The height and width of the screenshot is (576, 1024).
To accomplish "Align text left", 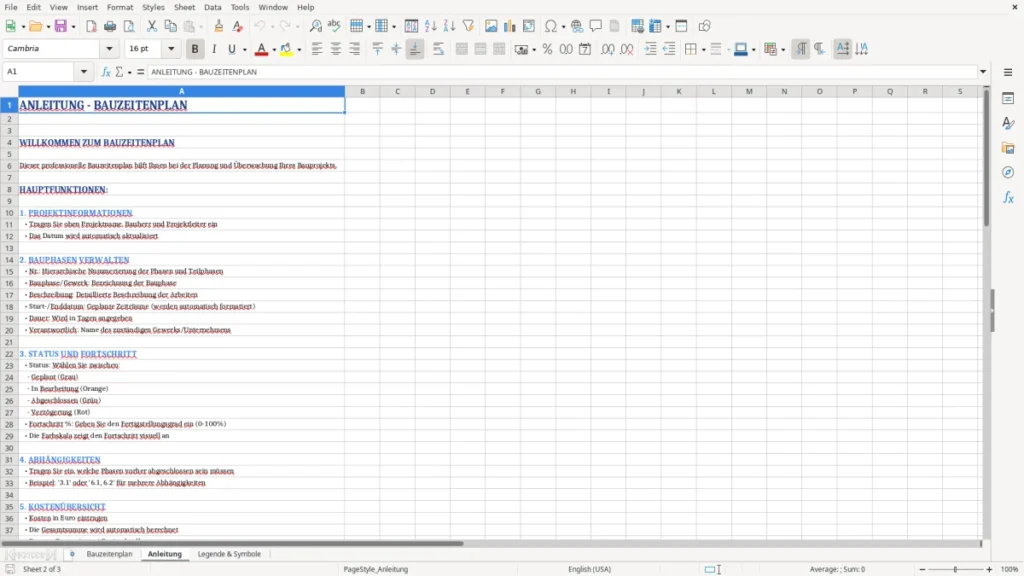I will (317, 49).
